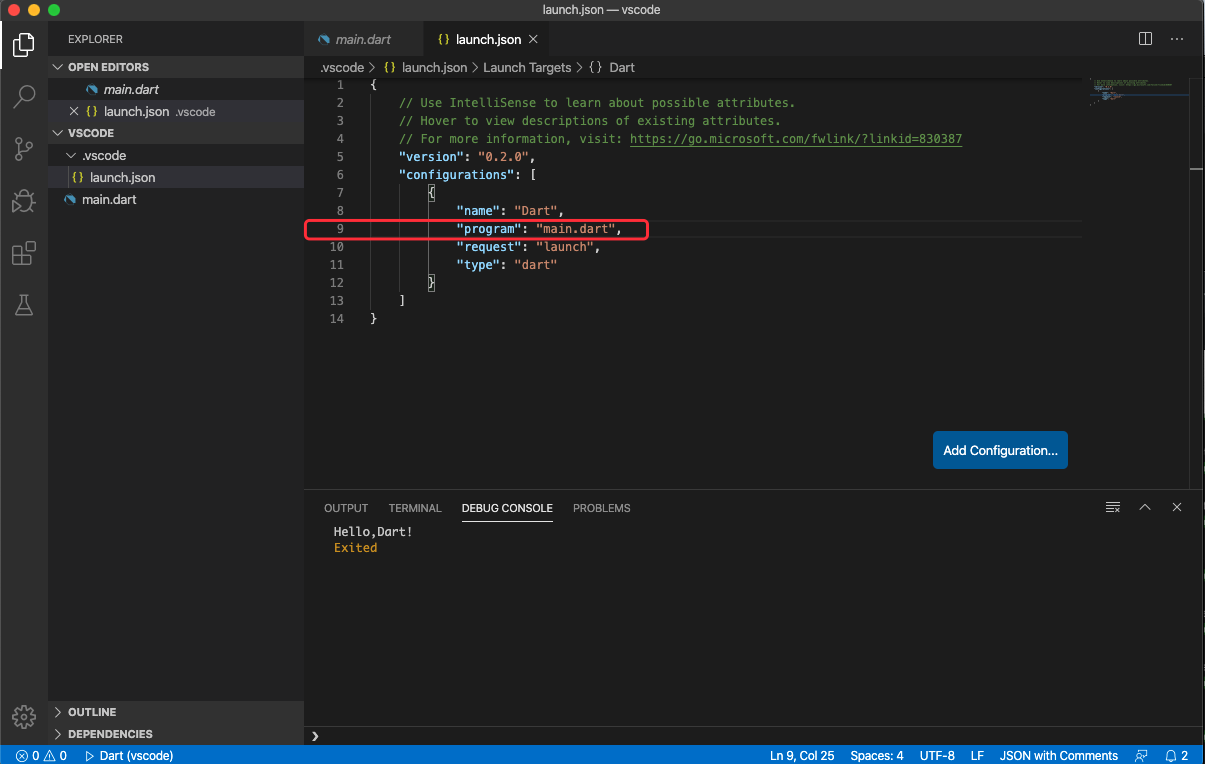Open the Source Control view icon
The width and height of the screenshot is (1205, 764).
(24, 149)
